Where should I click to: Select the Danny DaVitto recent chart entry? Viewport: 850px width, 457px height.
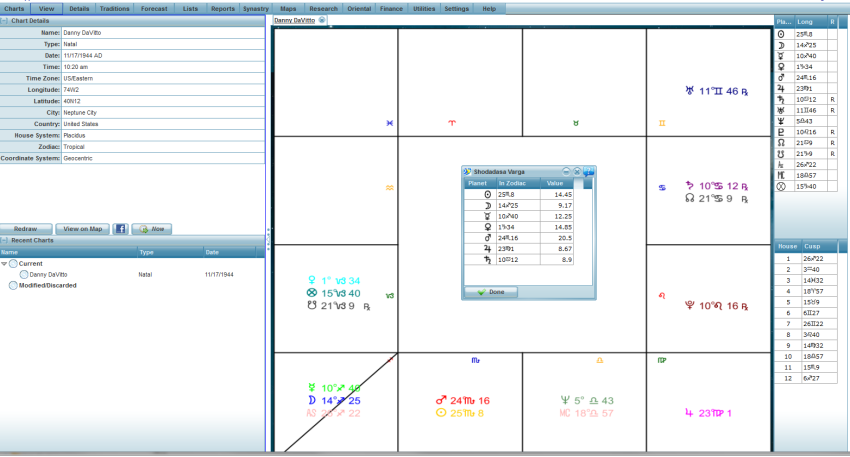pos(48,274)
